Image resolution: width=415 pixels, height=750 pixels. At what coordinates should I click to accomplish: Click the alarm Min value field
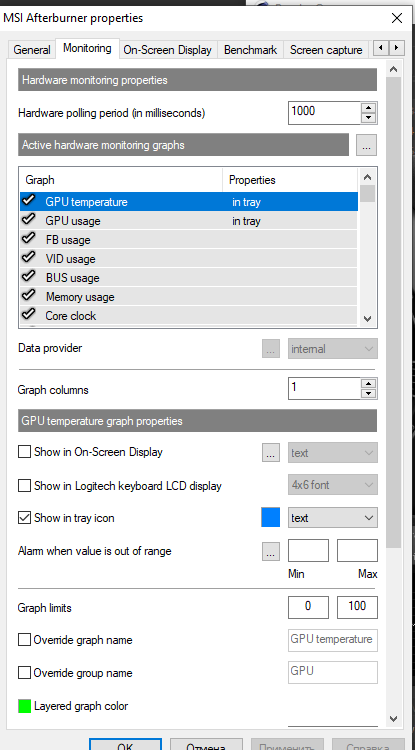(308, 551)
